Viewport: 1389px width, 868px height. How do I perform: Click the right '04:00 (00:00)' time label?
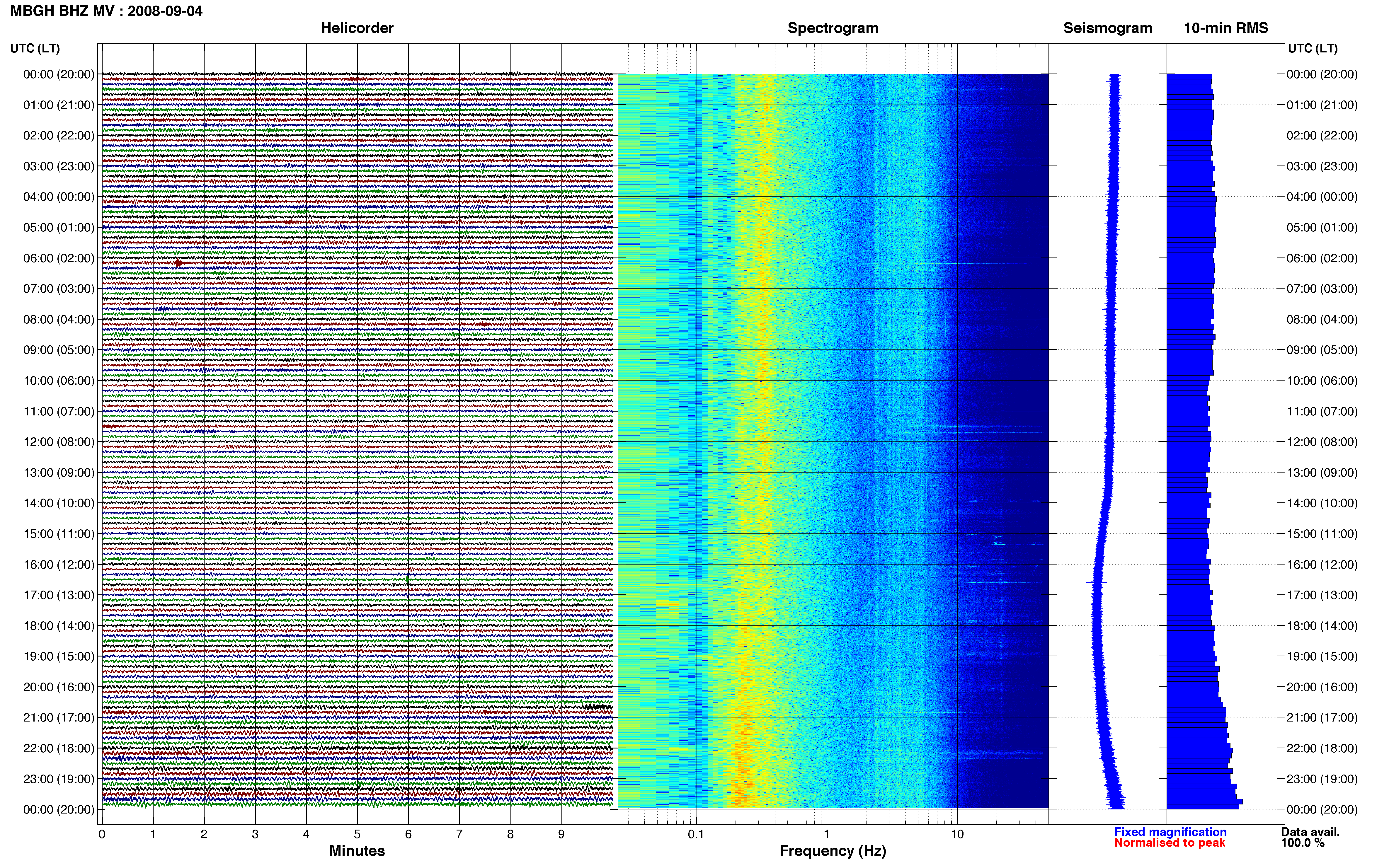click(1322, 197)
